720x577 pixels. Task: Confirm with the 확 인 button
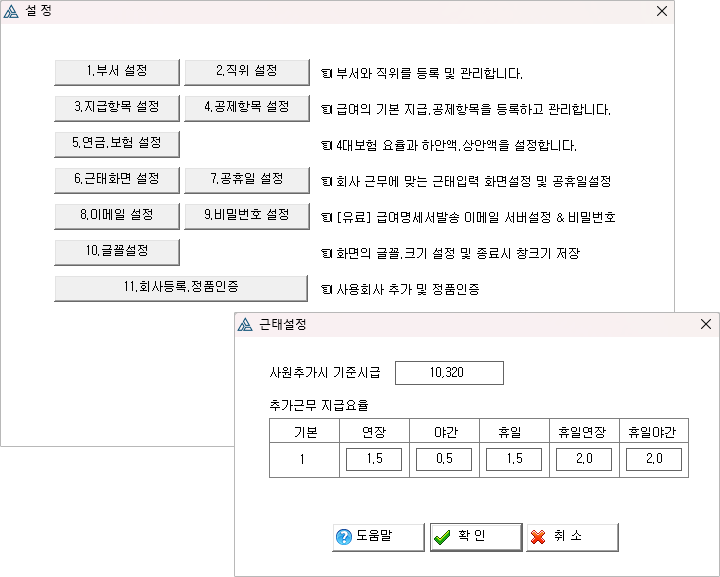pos(476,537)
